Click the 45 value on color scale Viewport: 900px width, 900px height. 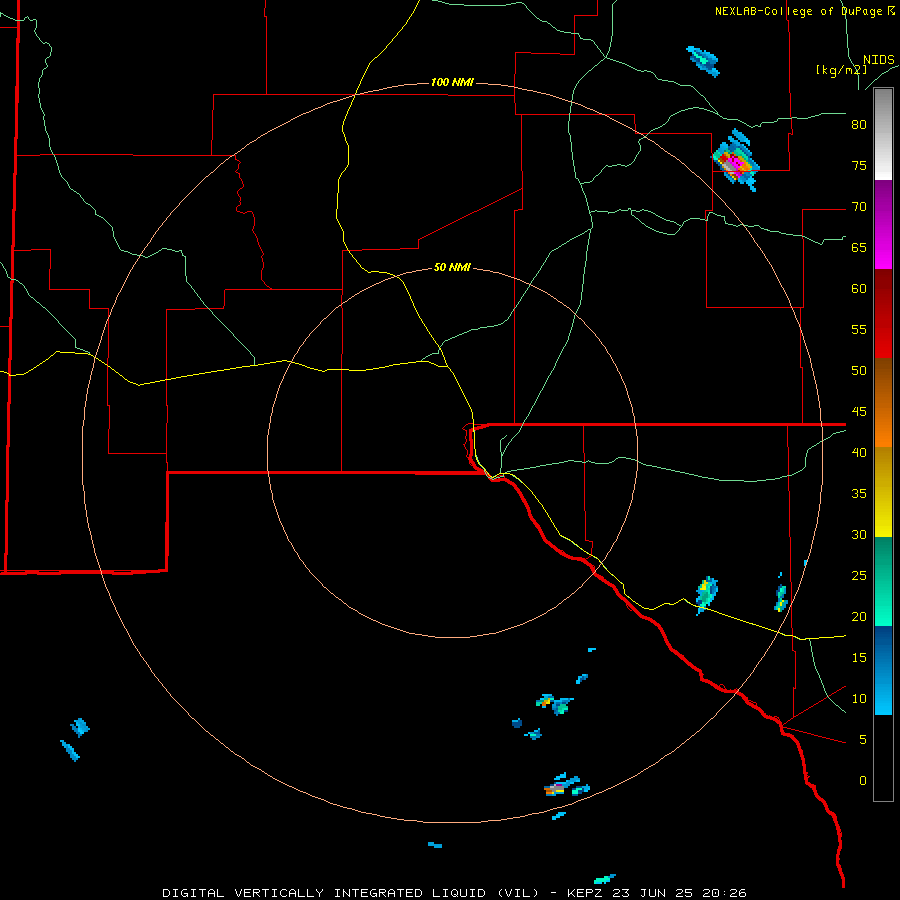click(859, 412)
